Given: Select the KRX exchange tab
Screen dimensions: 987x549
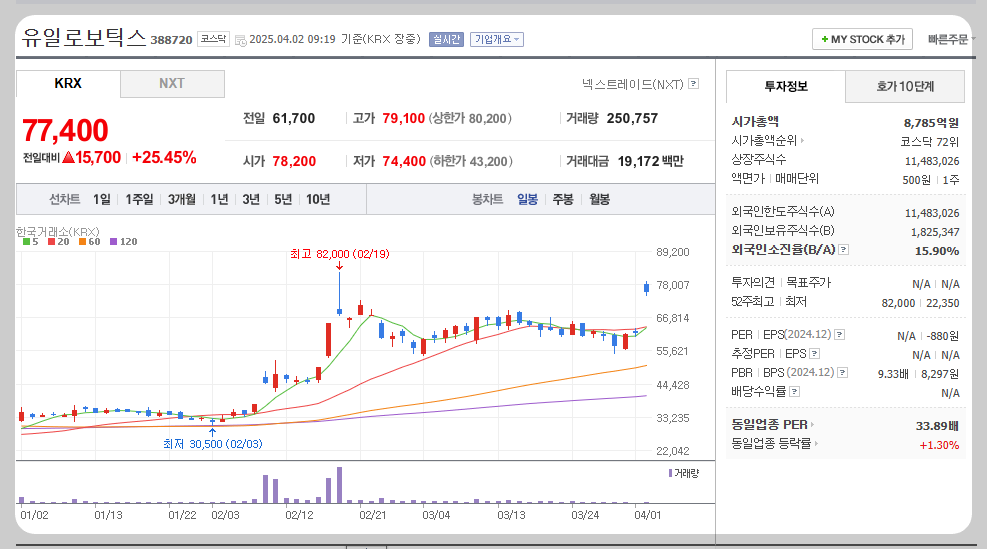Looking at the screenshot, I should tap(68, 84).
